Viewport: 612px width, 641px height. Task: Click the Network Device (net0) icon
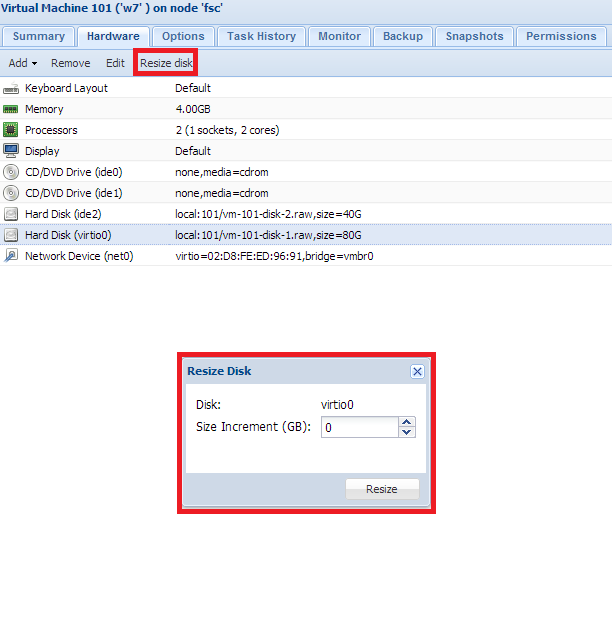(x=11, y=256)
